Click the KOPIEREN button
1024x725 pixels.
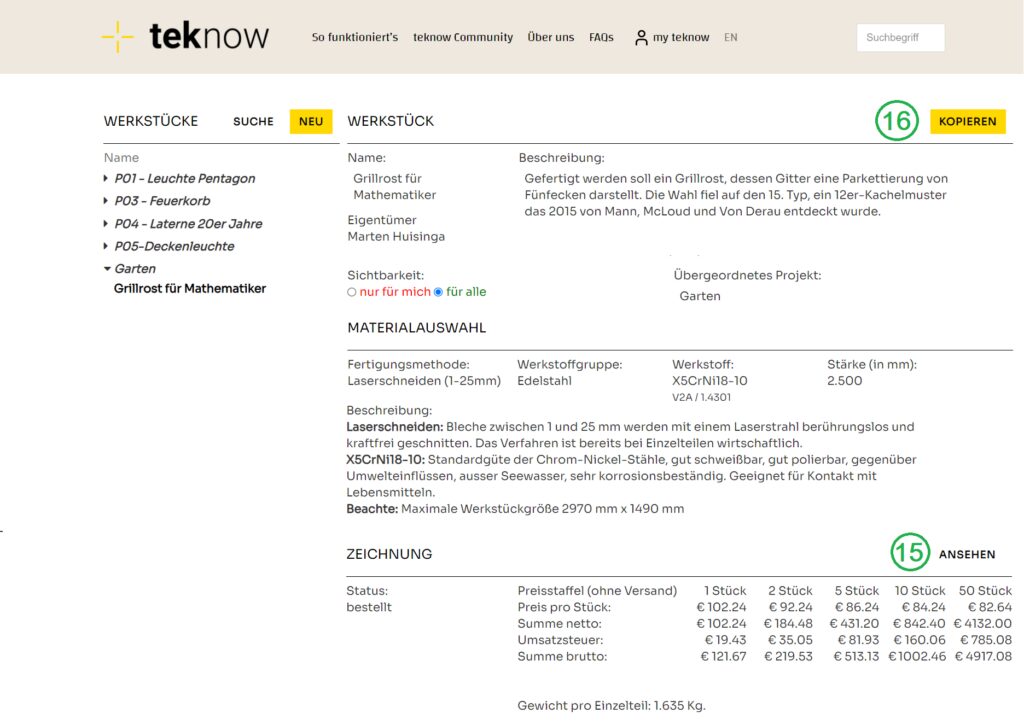[x=967, y=121]
